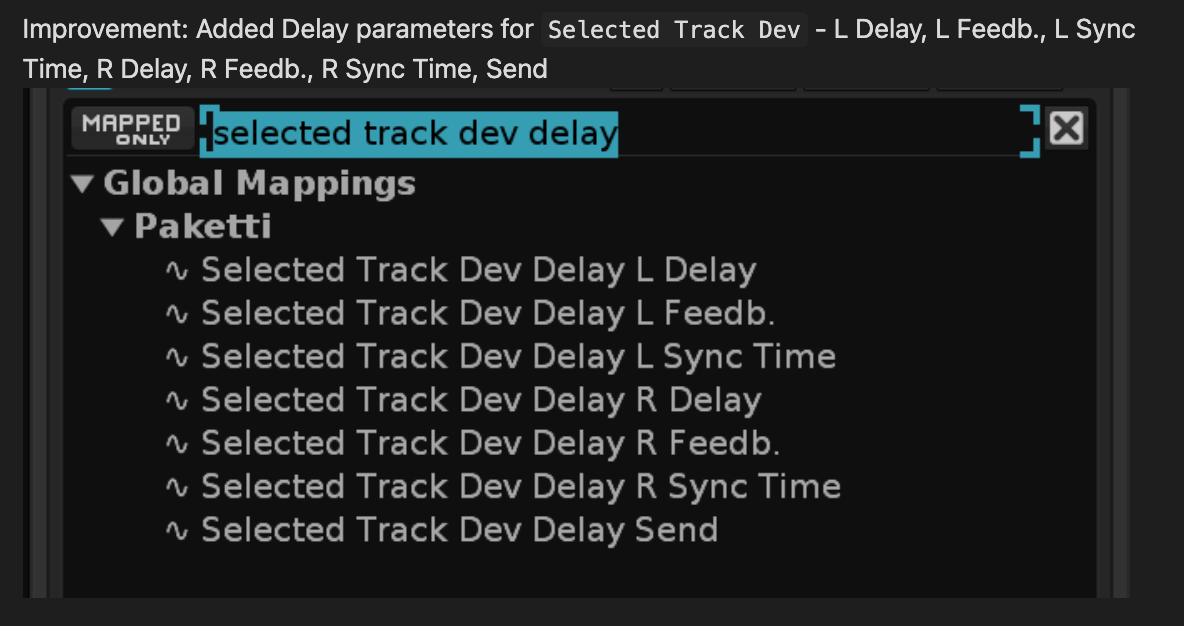Clear the search with the X button
Viewport: 1184px width, 626px height.
(1066, 128)
